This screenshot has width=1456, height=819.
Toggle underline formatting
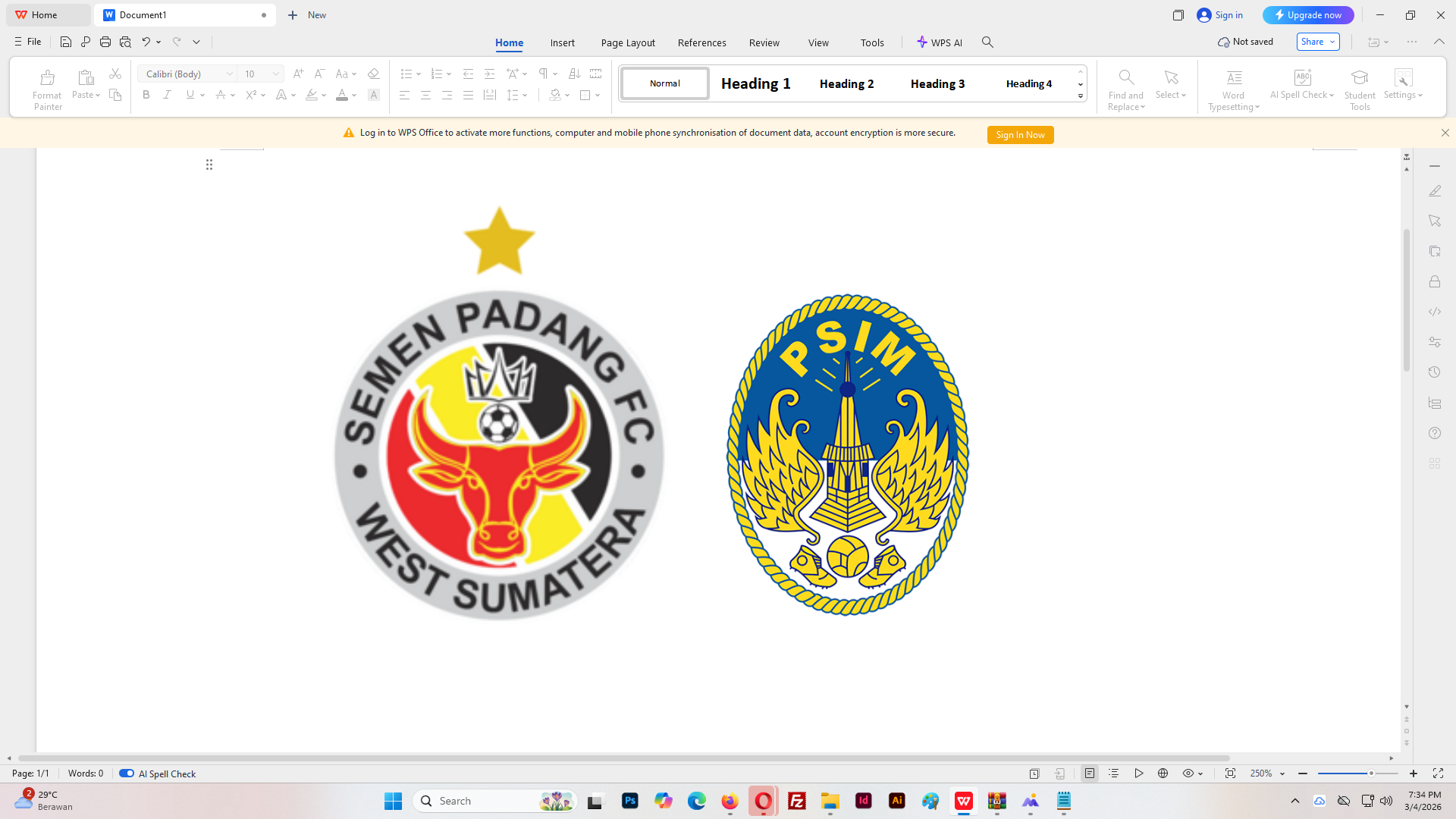pos(190,95)
